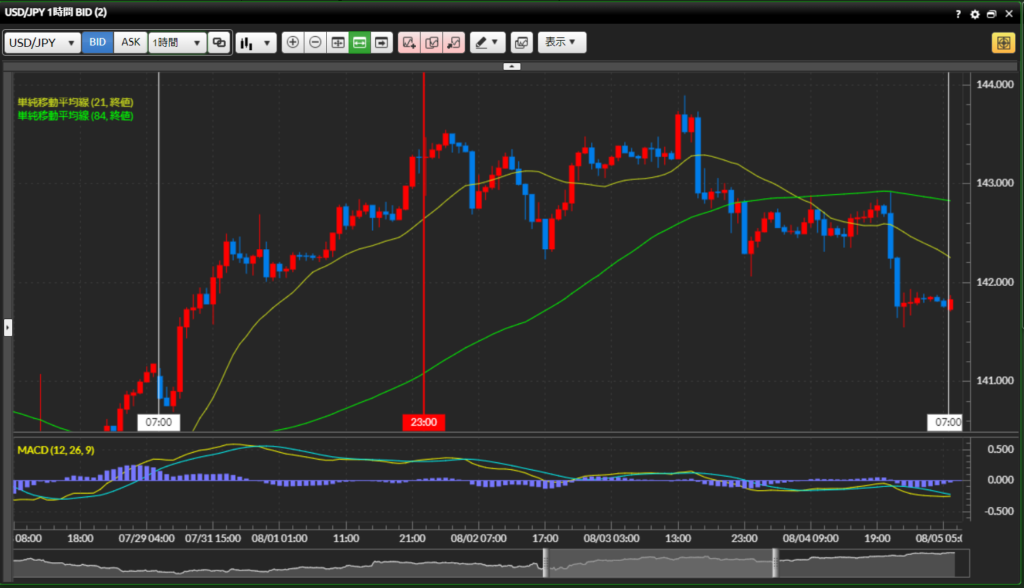The width and height of the screenshot is (1024, 588).
Task: Click the left handle of the bottom range slider
Action: 546,563
